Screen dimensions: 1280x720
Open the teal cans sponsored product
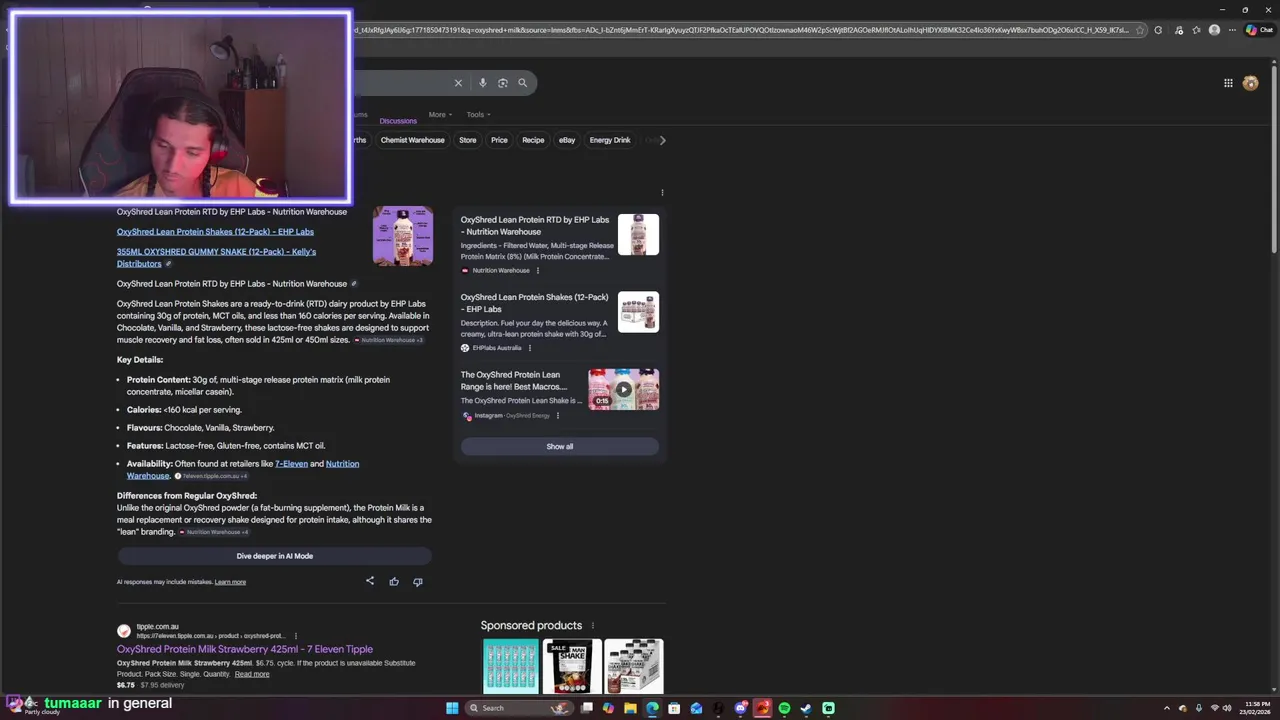pyautogui.click(x=510, y=666)
